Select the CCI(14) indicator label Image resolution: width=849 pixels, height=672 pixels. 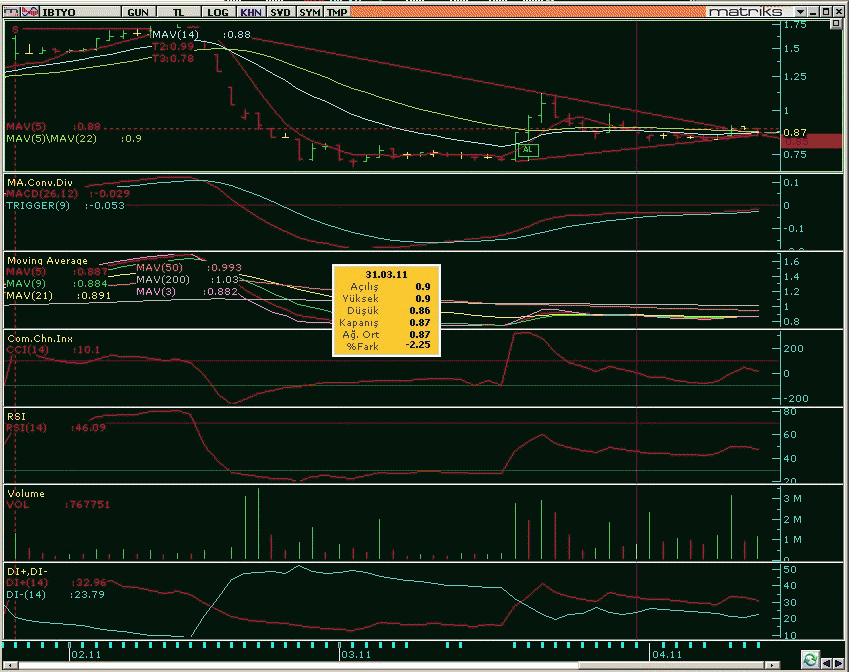tap(28, 350)
